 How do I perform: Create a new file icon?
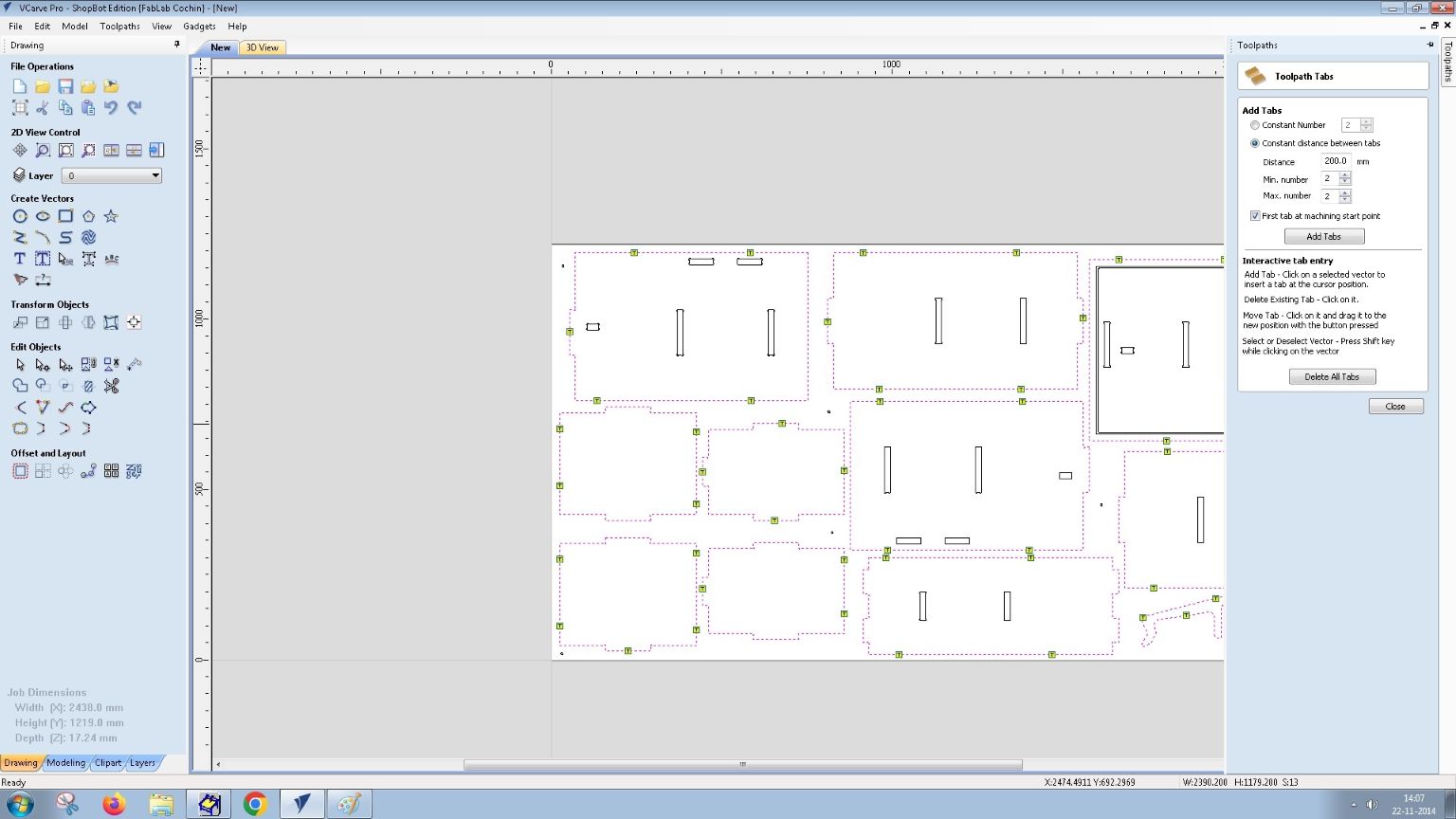[20, 86]
